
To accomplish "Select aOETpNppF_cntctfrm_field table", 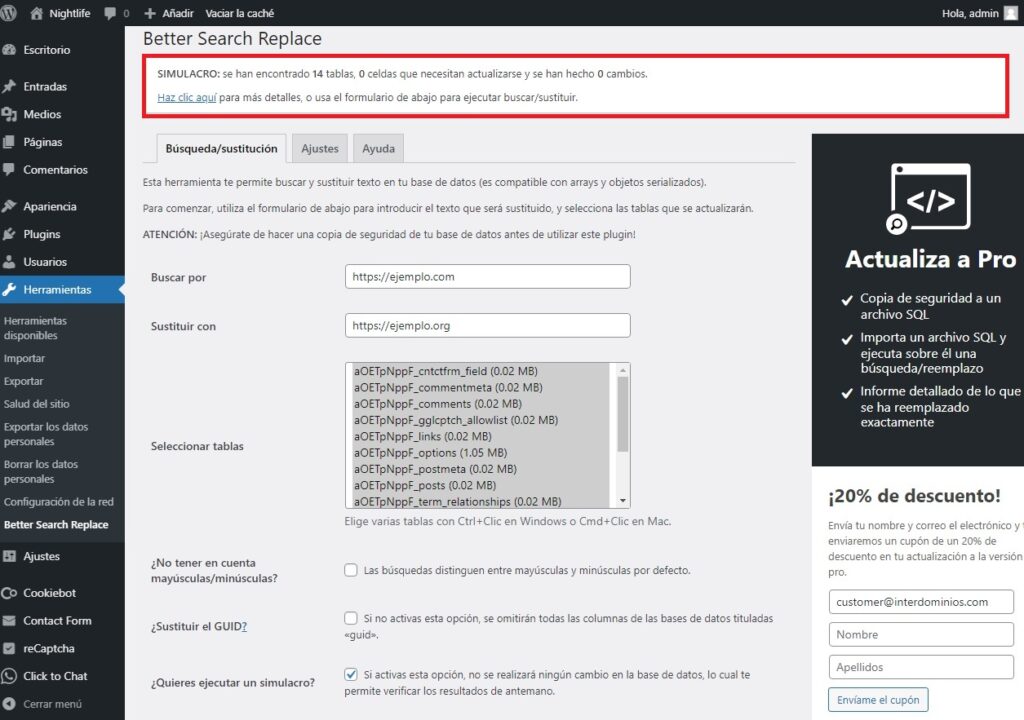I will click(481, 371).
